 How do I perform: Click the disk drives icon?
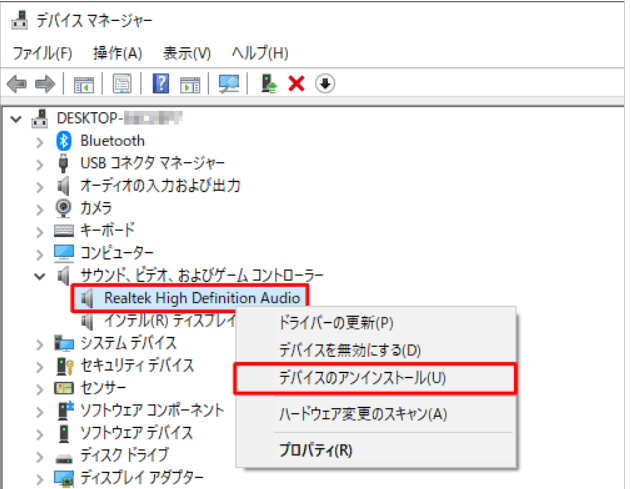pos(64,458)
